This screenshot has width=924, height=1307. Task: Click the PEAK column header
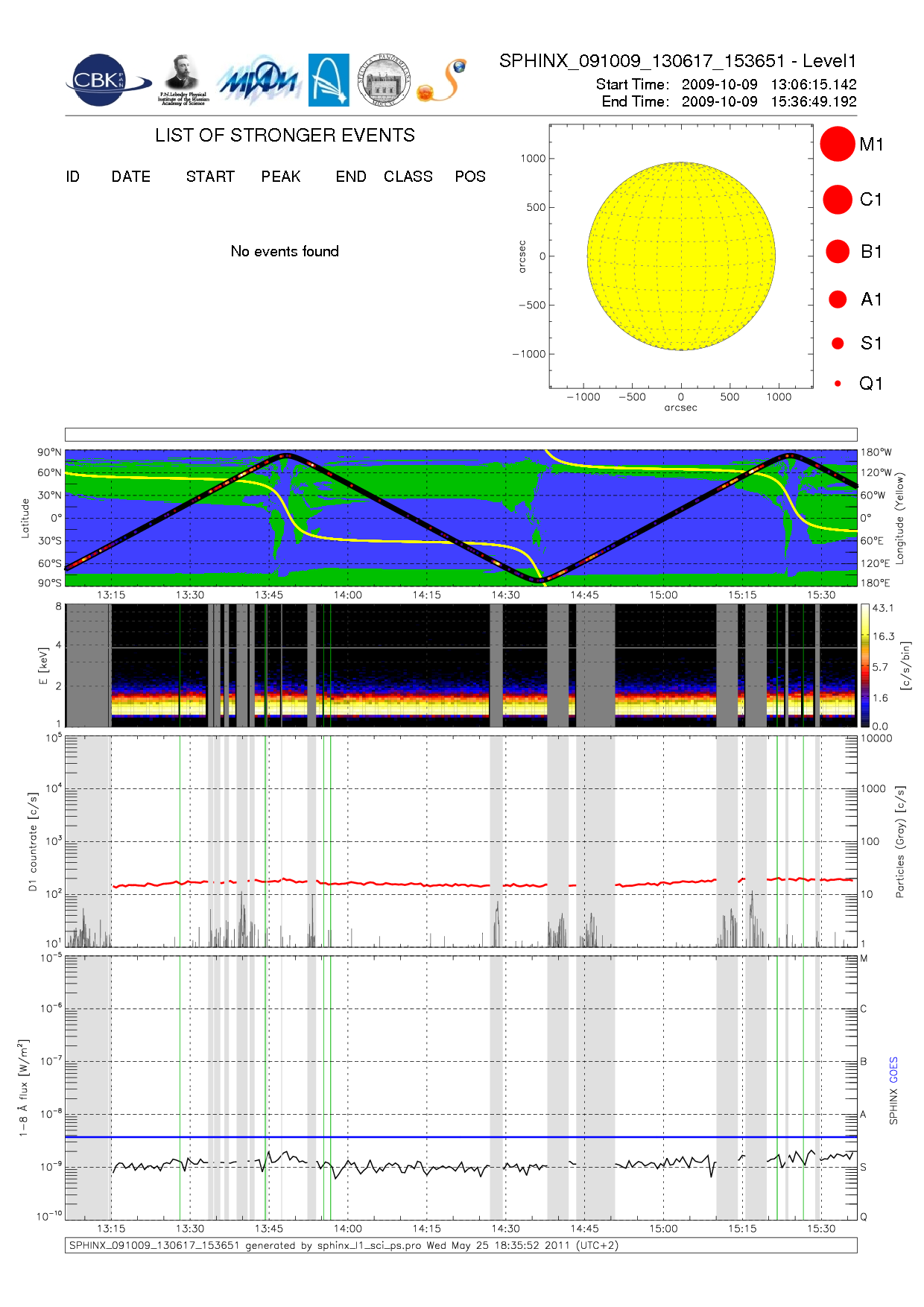(281, 177)
